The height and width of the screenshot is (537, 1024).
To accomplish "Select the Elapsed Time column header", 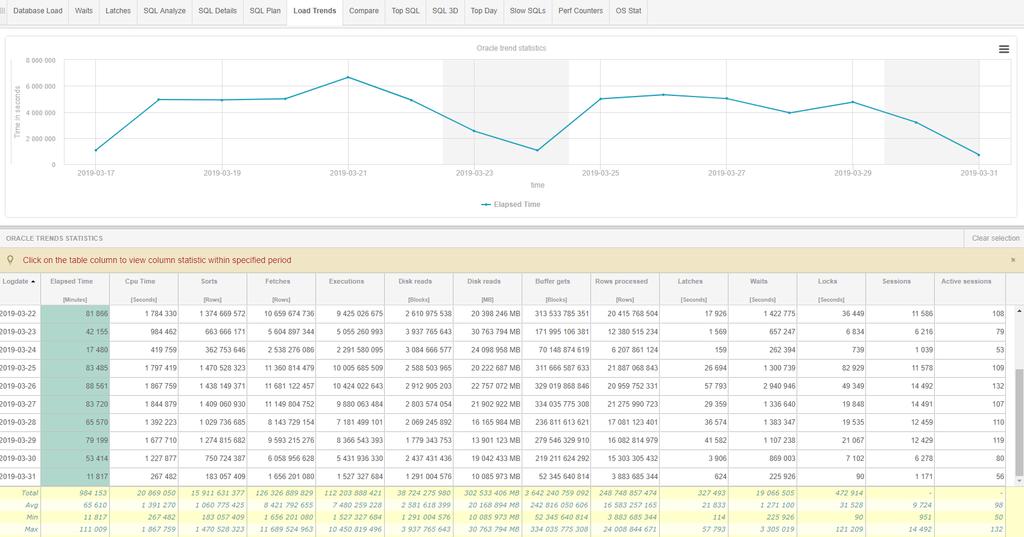I will point(75,289).
